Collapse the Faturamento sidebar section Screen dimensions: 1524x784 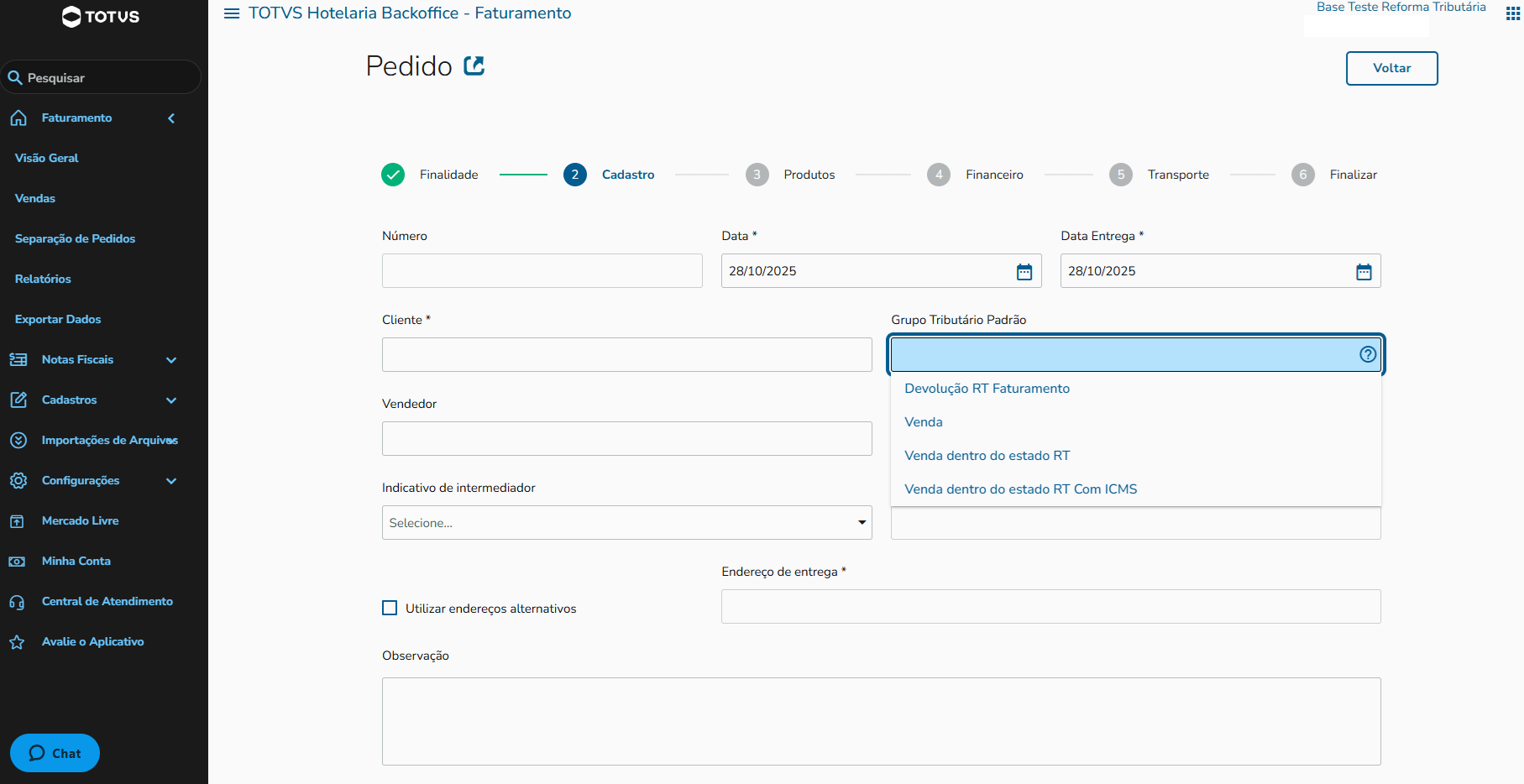click(171, 118)
